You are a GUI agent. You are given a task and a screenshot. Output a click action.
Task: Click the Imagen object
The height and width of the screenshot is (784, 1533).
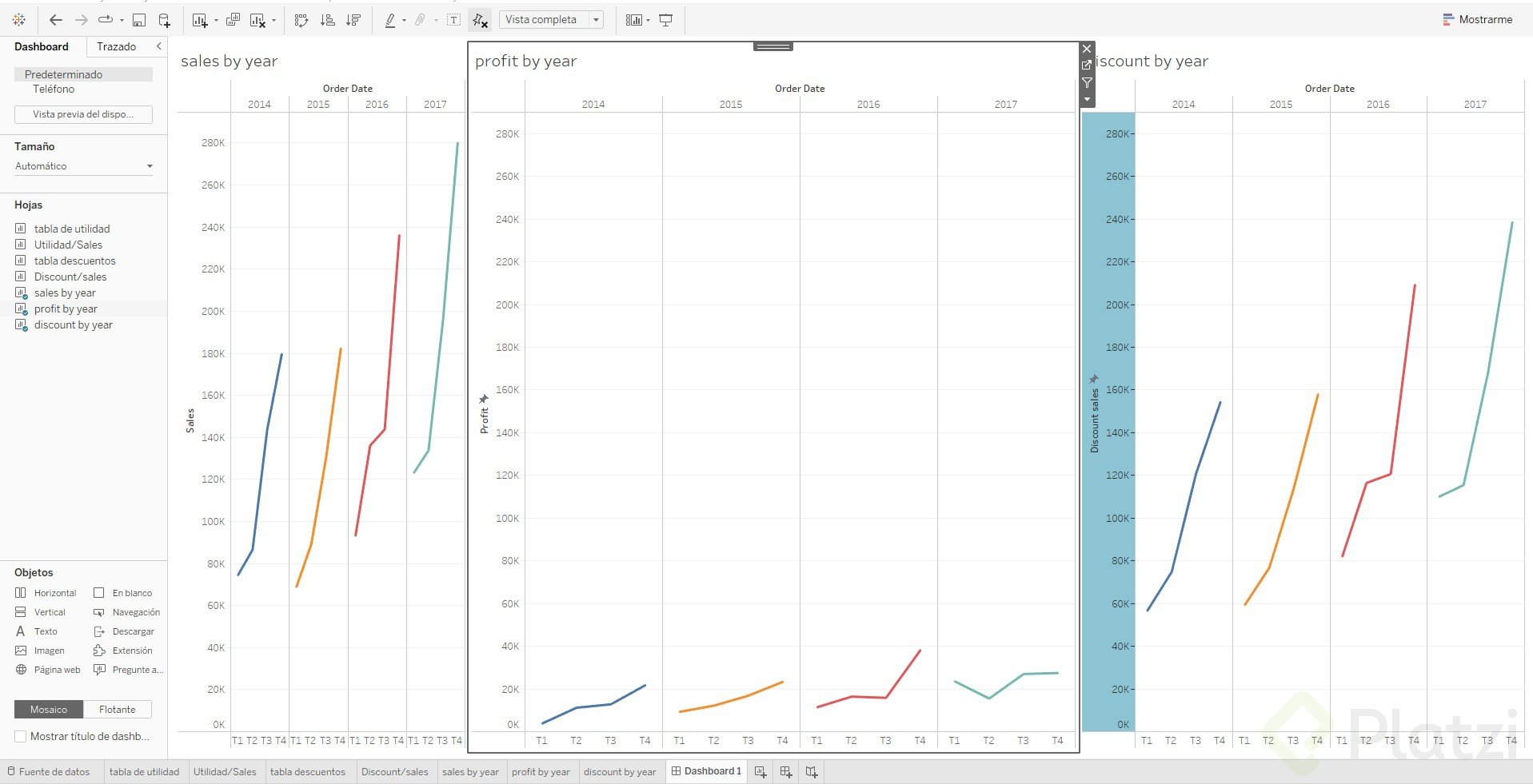click(40, 651)
